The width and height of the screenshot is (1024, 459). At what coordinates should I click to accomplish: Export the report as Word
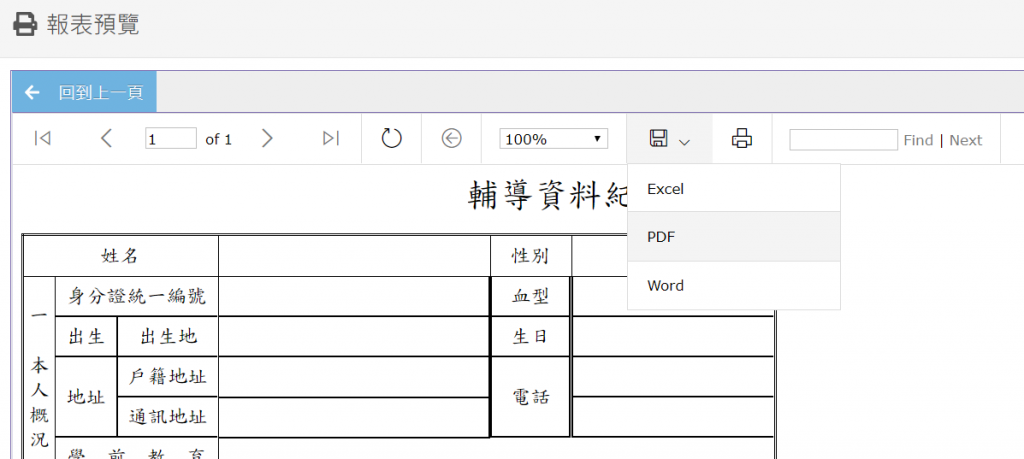(733, 285)
